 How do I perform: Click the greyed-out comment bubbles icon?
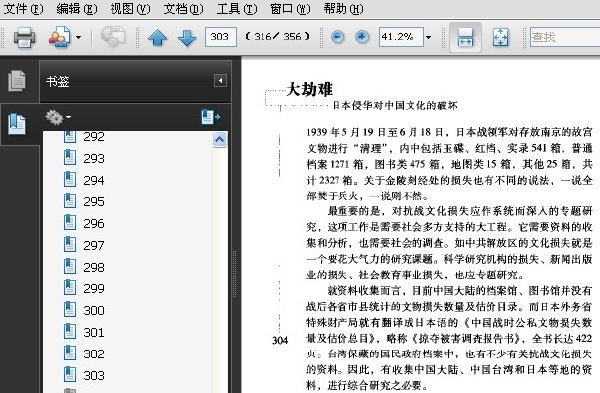tap(113, 37)
